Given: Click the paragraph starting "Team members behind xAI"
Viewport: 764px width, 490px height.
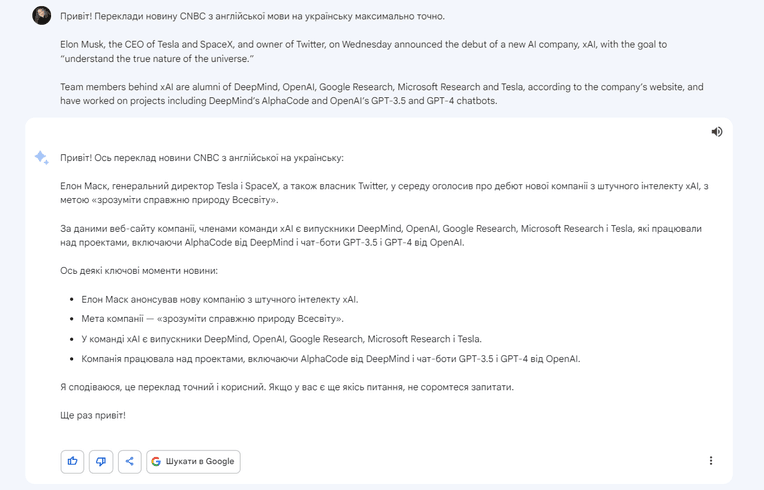Looking at the screenshot, I should click(382, 94).
